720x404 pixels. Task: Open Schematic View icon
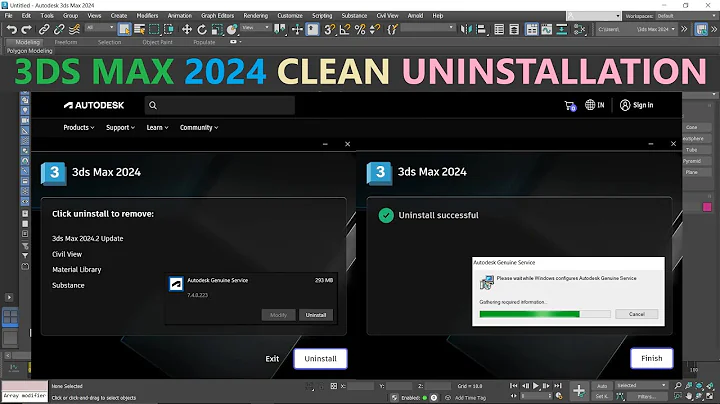pyautogui.click(x=562, y=29)
